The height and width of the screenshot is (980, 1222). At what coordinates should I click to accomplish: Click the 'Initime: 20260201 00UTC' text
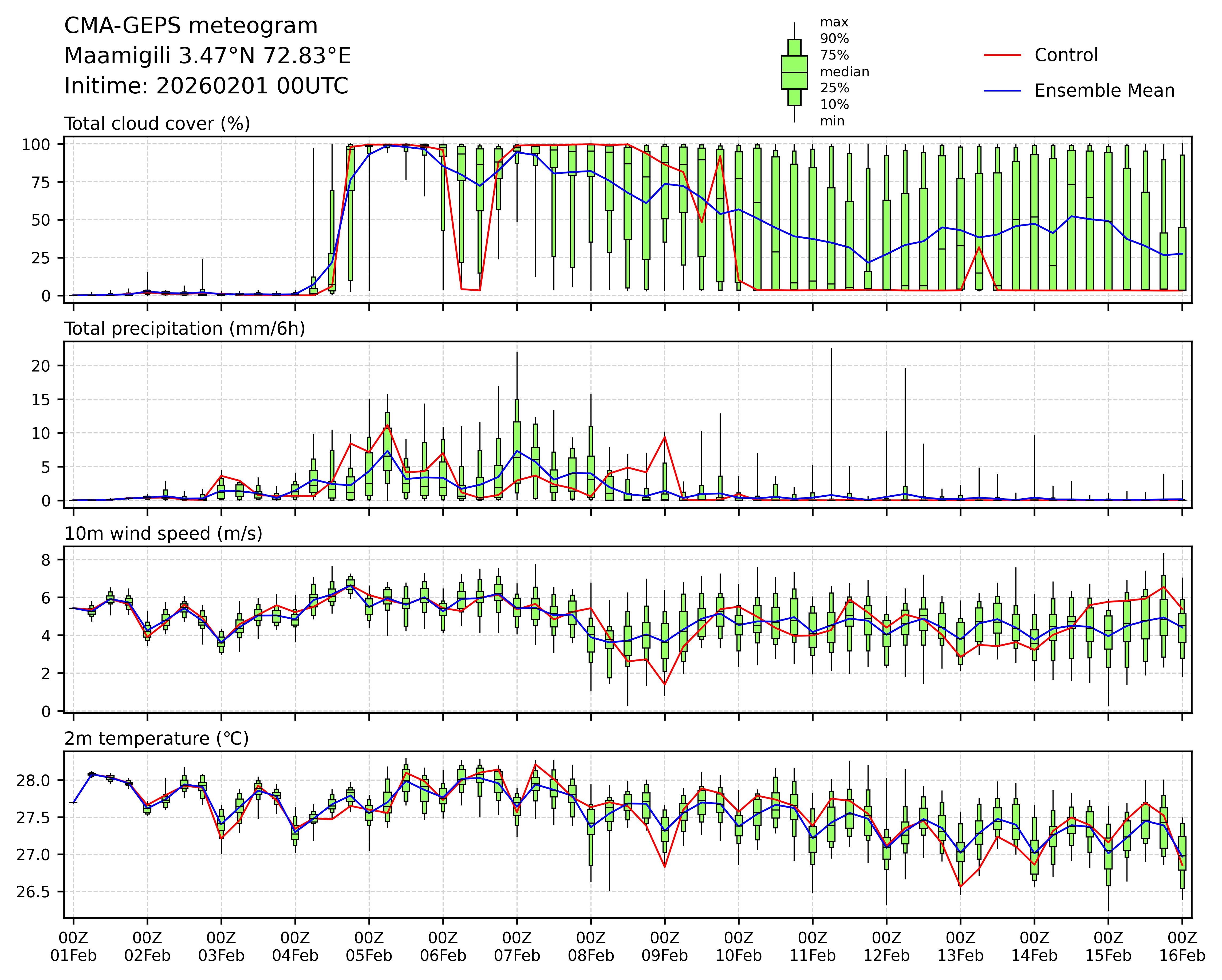click(x=206, y=86)
